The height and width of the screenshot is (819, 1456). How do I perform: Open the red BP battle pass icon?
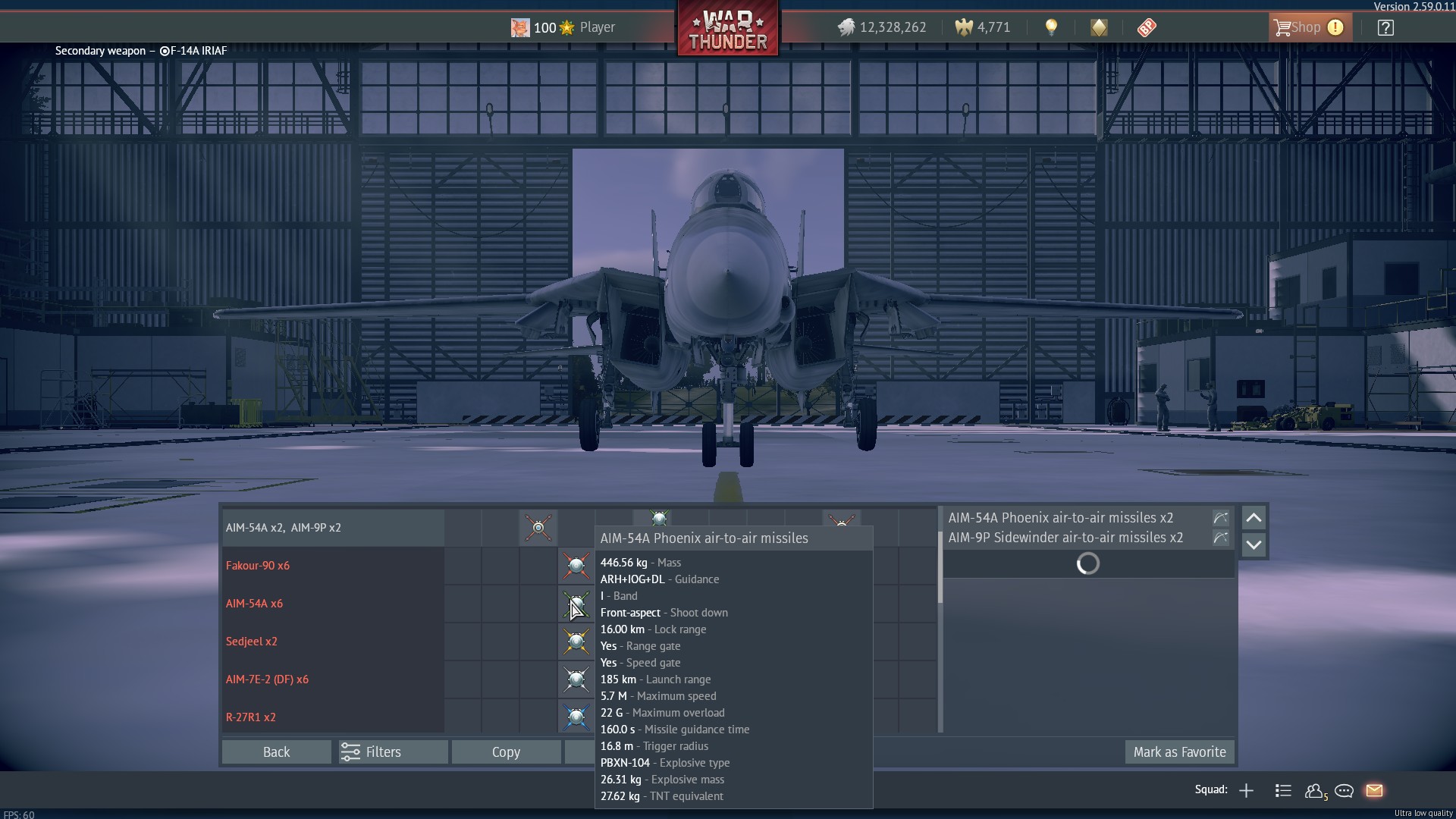click(1147, 27)
